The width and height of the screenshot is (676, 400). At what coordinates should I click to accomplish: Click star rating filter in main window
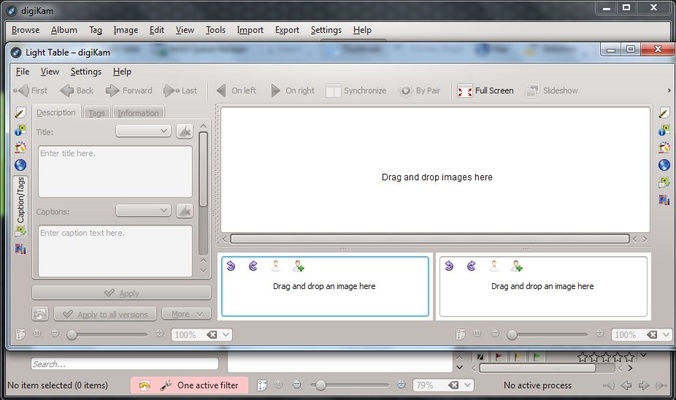point(606,357)
